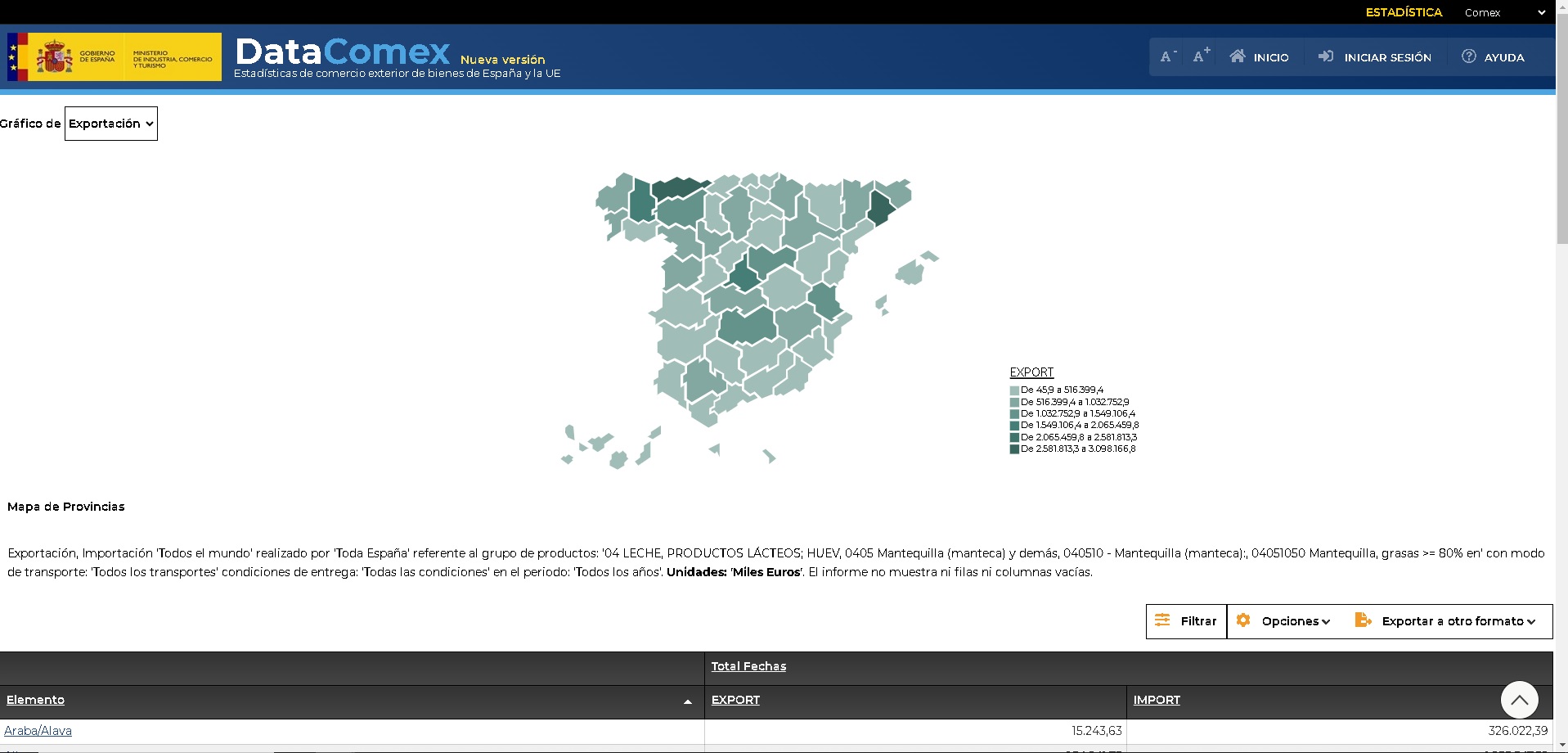The image size is (1568, 753).
Task: Select the AYUDA menu entry
Action: (1505, 56)
